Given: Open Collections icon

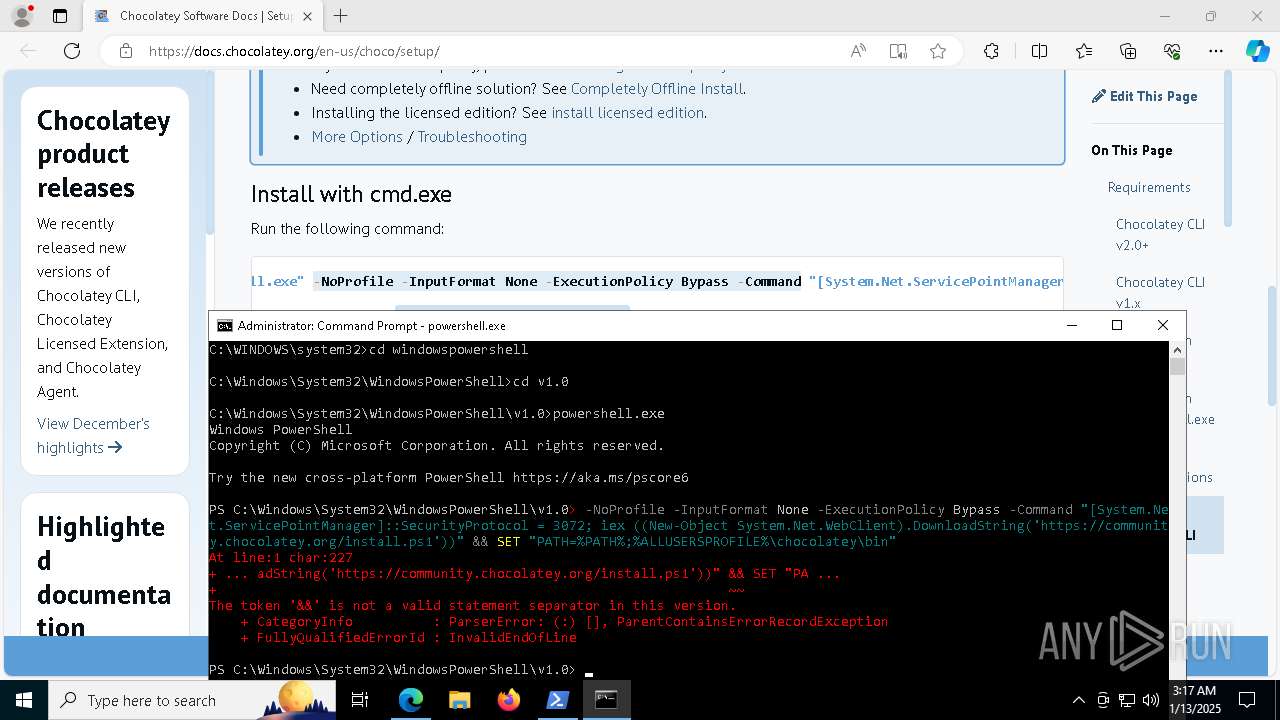Looking at the screenshot, I should (x=1128, y=51).
